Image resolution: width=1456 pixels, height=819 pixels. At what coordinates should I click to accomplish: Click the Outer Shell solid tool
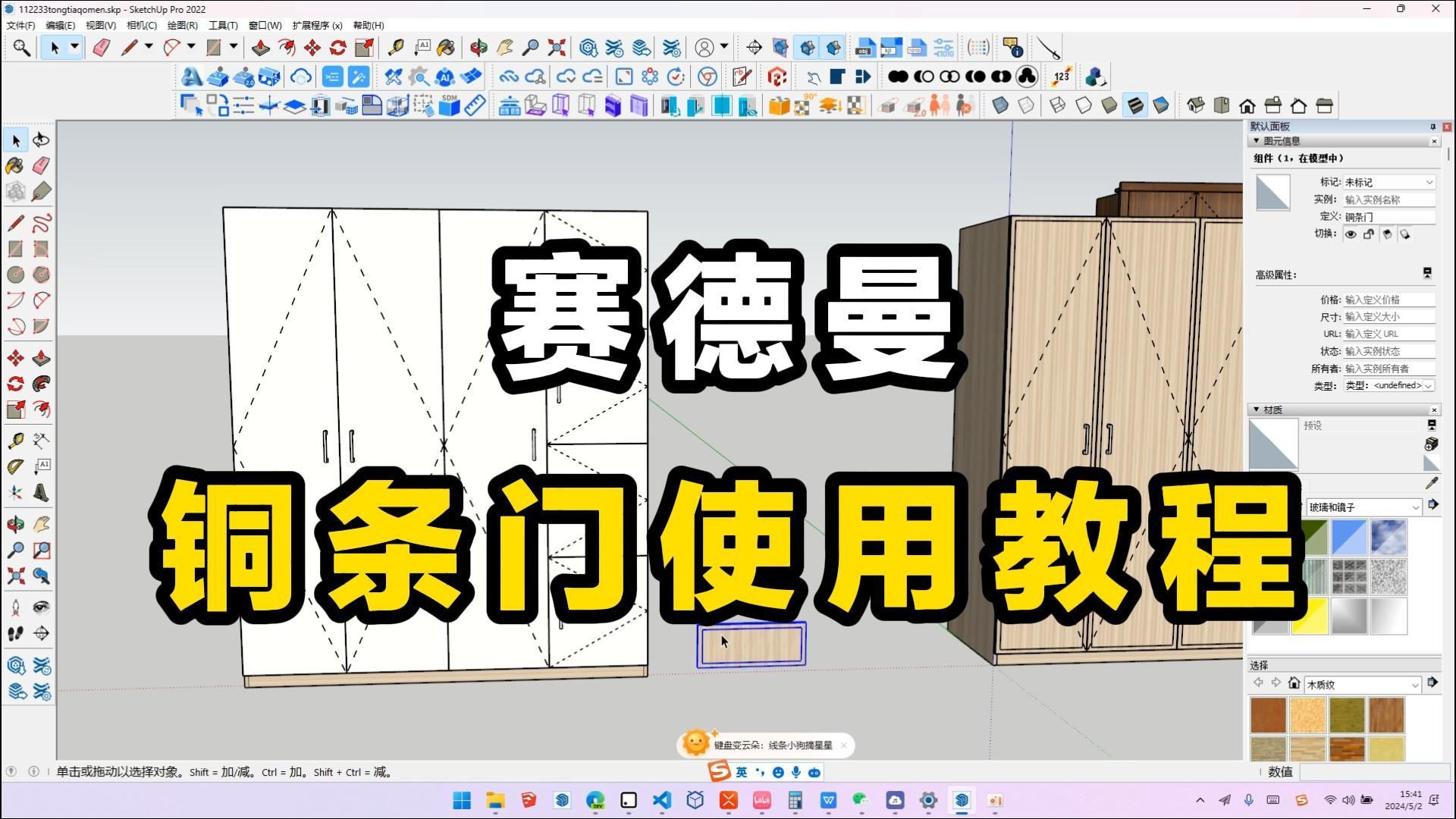898,77
